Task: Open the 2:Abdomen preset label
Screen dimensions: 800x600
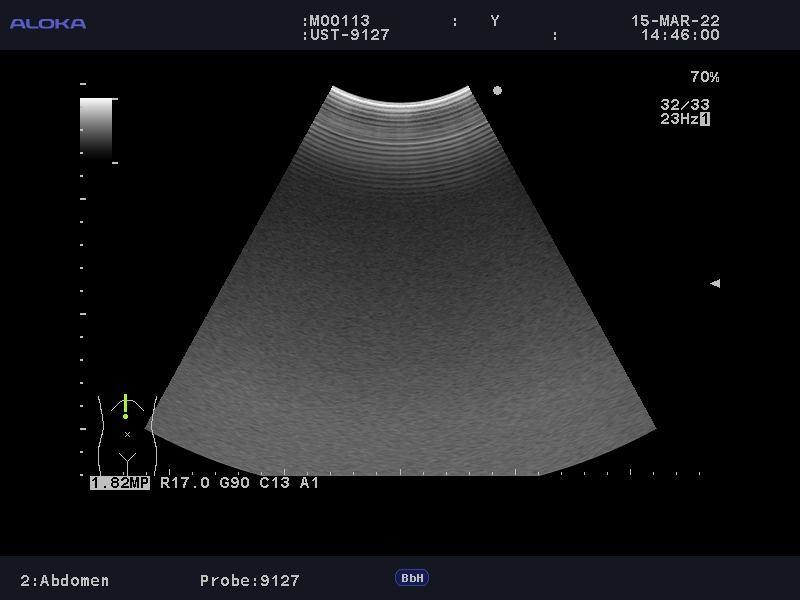Action: pyautogui.click(x=65, y=580)
